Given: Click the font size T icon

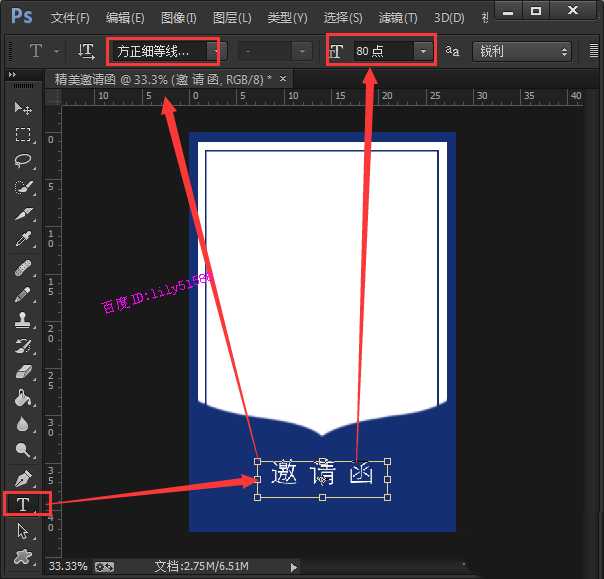Looking at the screenshot, I should [x=336, y=51].
